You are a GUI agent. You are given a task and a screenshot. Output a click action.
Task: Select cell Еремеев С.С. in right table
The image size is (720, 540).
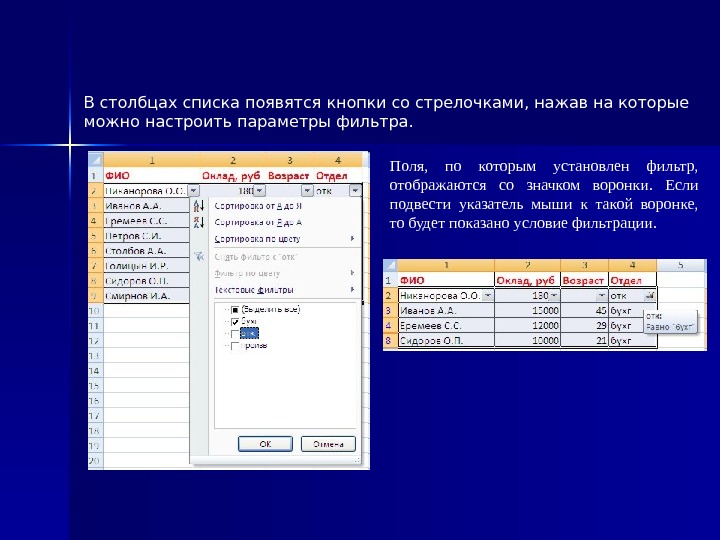(446, 326)
